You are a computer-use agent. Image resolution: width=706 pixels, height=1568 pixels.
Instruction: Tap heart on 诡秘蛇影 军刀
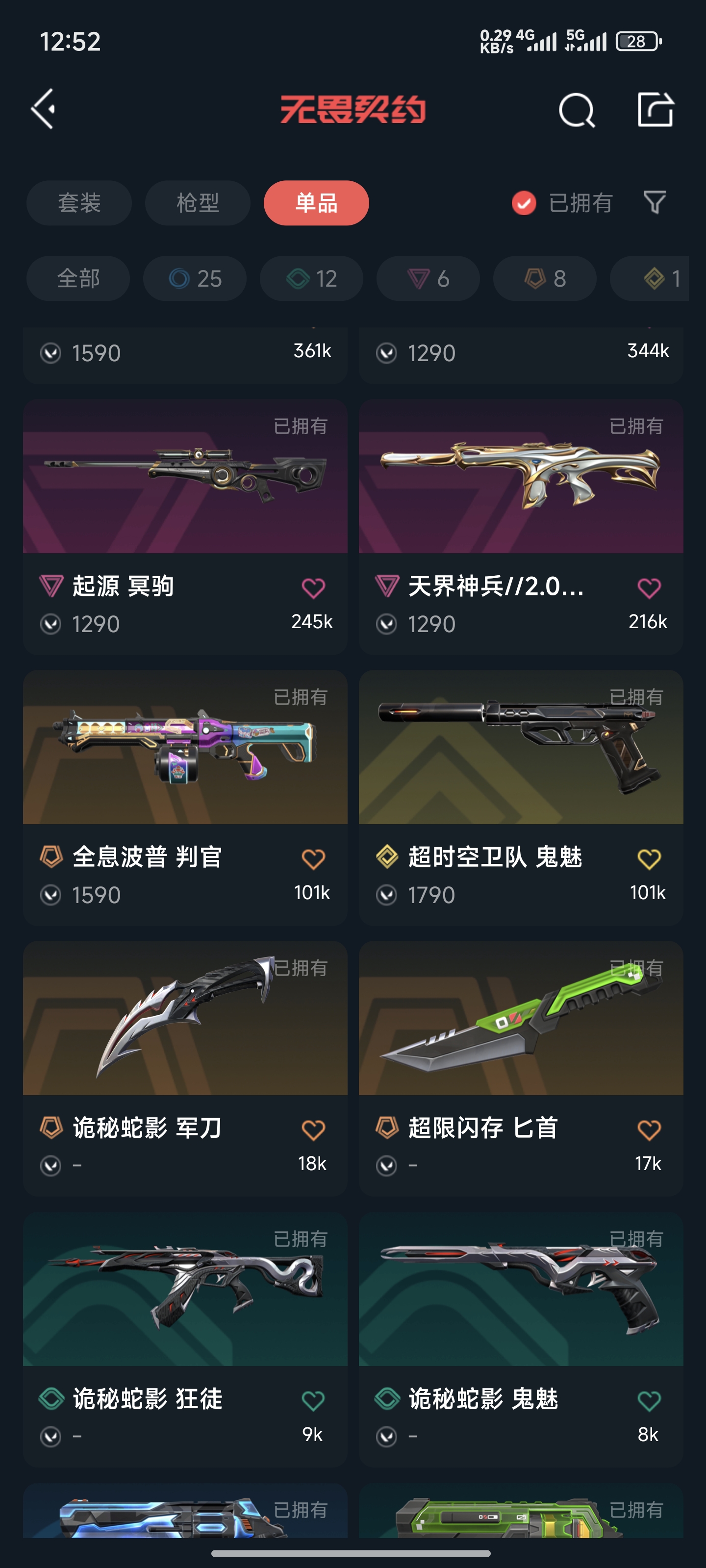(x=313, y=1129)
